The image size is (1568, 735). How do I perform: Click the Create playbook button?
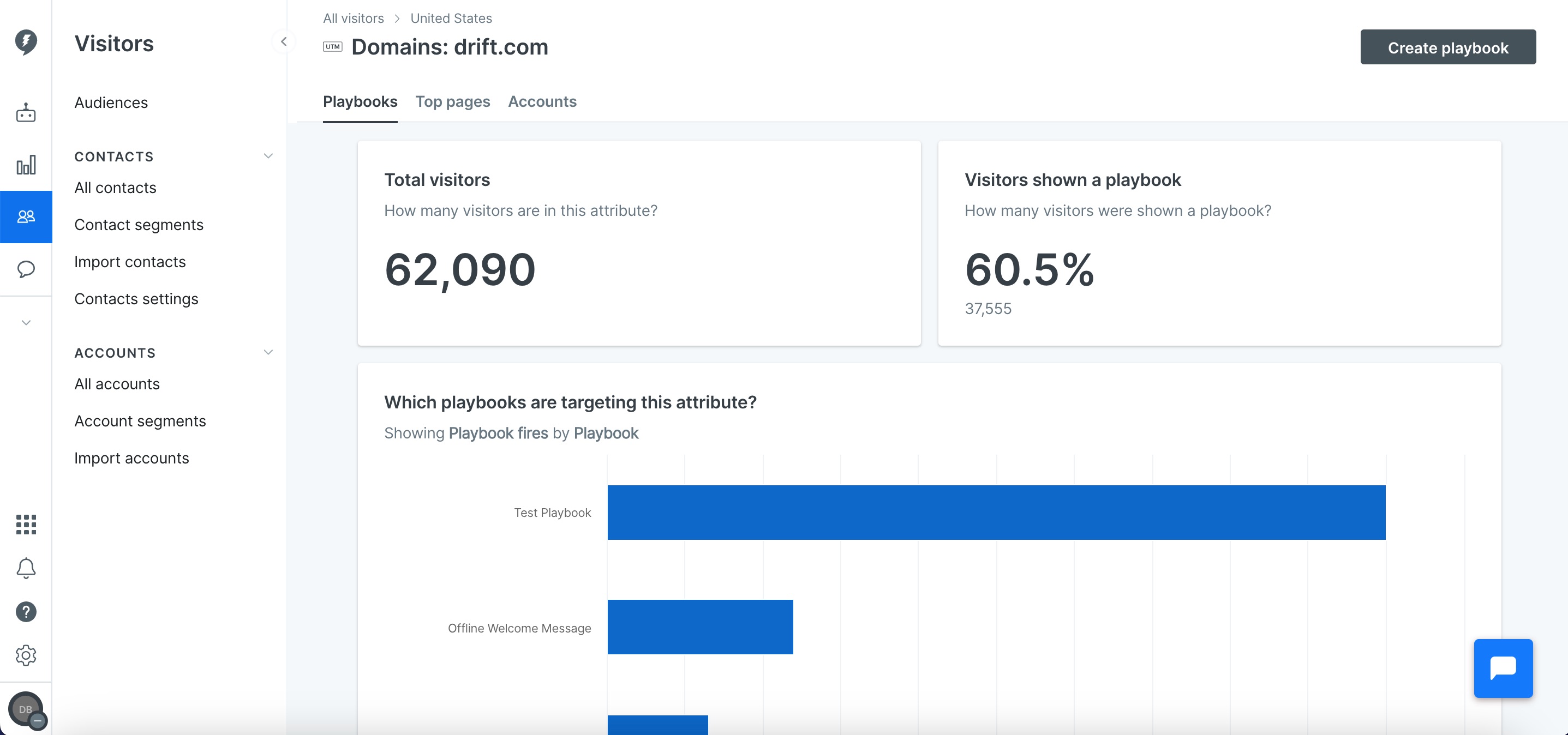coord(1447,47)
